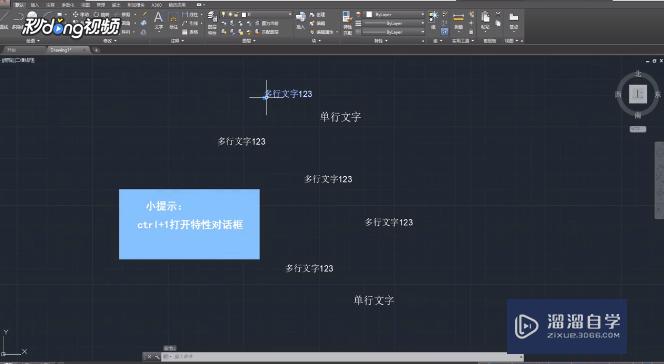Screen dimensions: 664x364
Task: Open the WCS dropdown below the ViewCube
Action: (638, 129)
